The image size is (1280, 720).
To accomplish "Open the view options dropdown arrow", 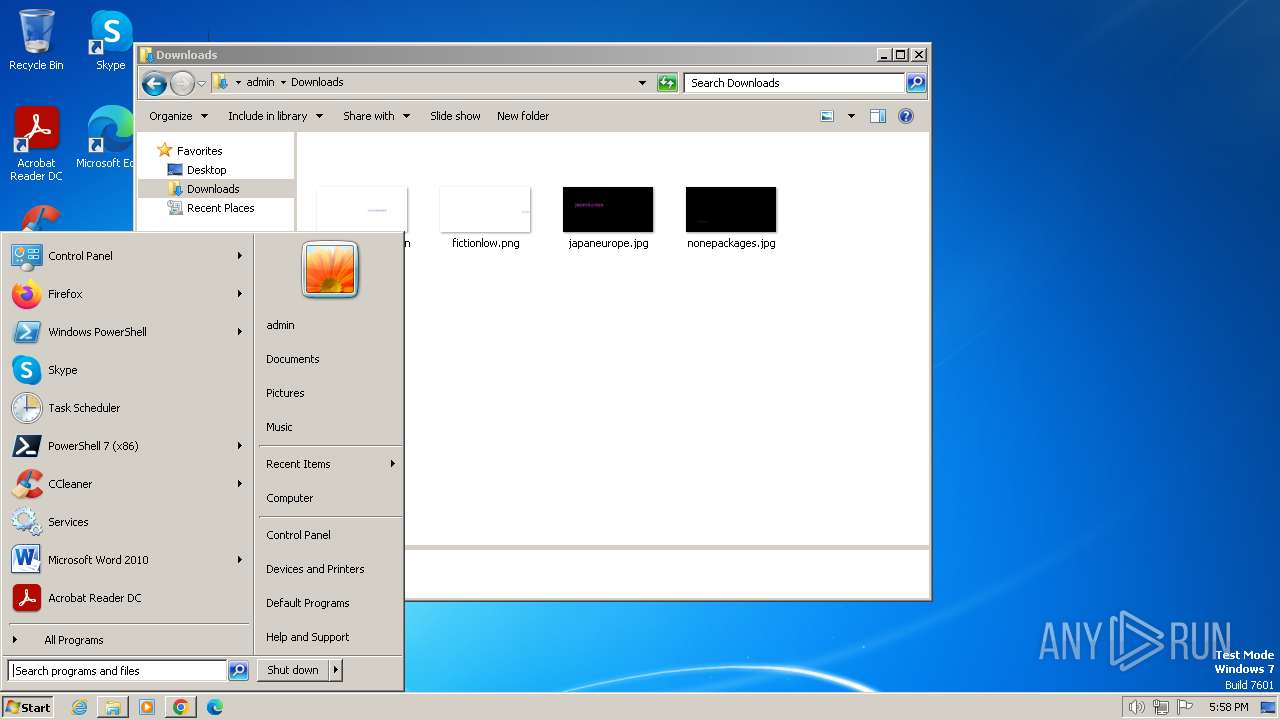I will click(x=851, y=116).
